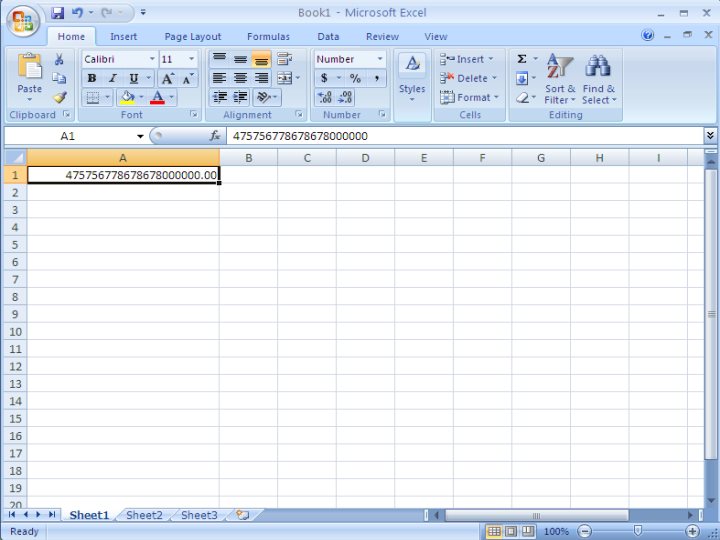Image resolution: width=720 pixels, height=540 pixels.
Task: Click the Delete cells button
Action: pyautogui.click(x=469, y=79)
